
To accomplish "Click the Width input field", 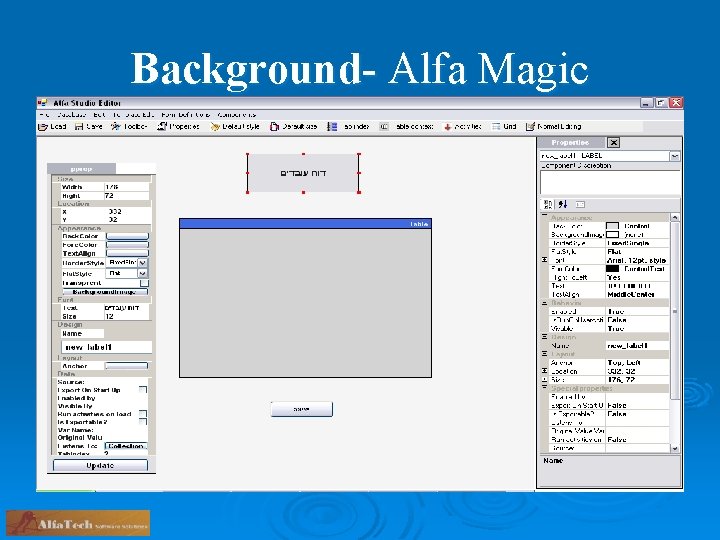I will (126, 187).
